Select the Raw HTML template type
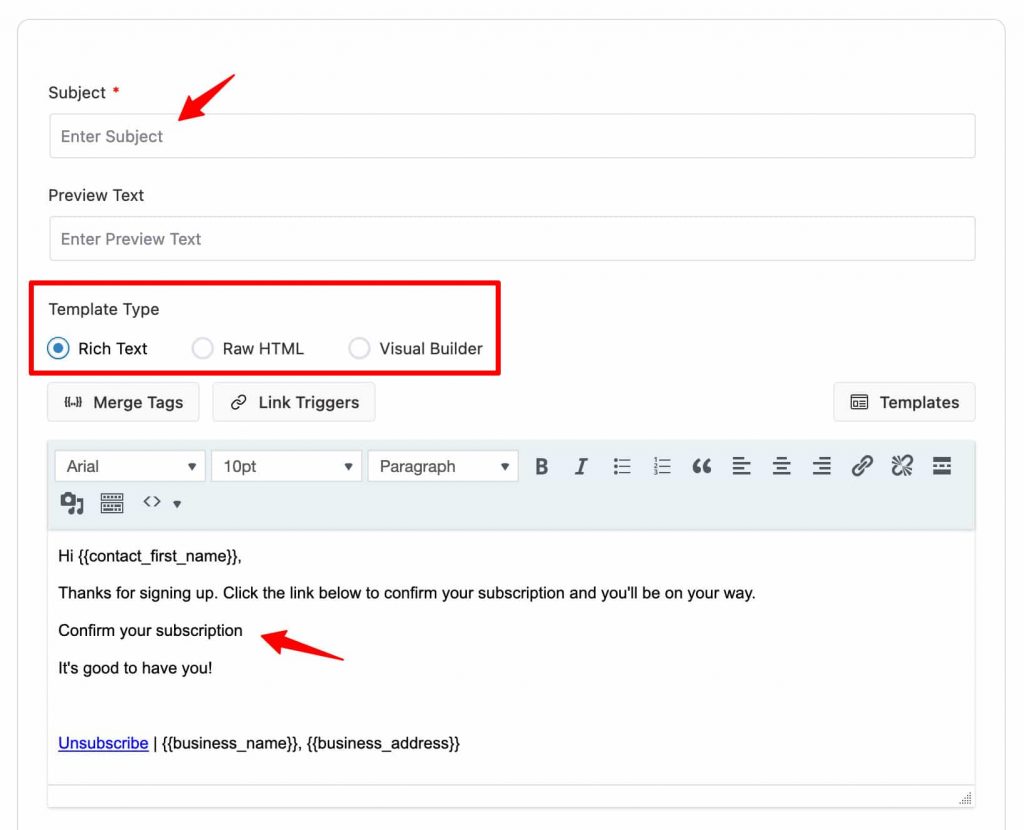This screenshot has width=1024, height=830. point(202,348)
